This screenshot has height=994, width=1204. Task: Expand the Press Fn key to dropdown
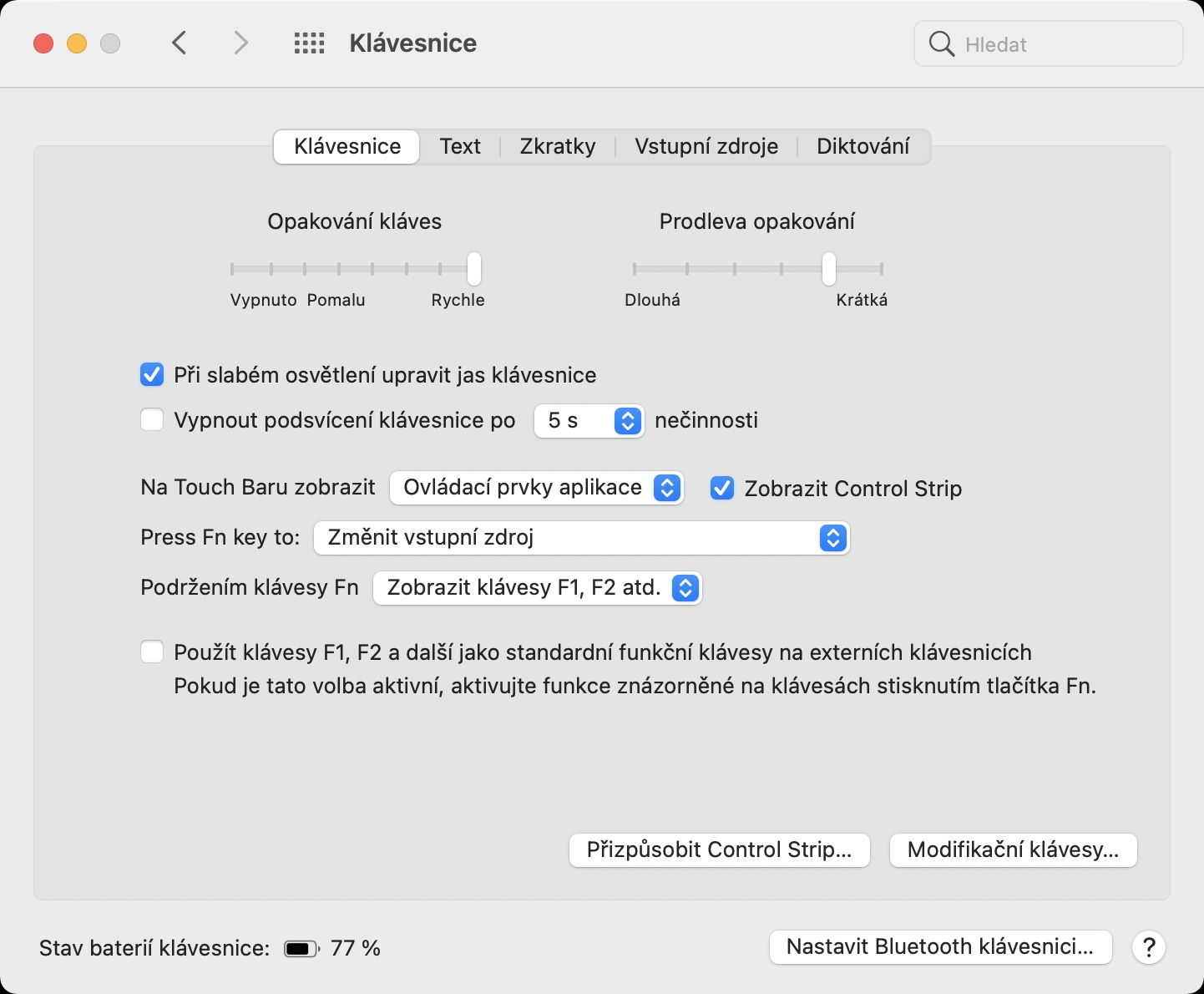(581, 538)
